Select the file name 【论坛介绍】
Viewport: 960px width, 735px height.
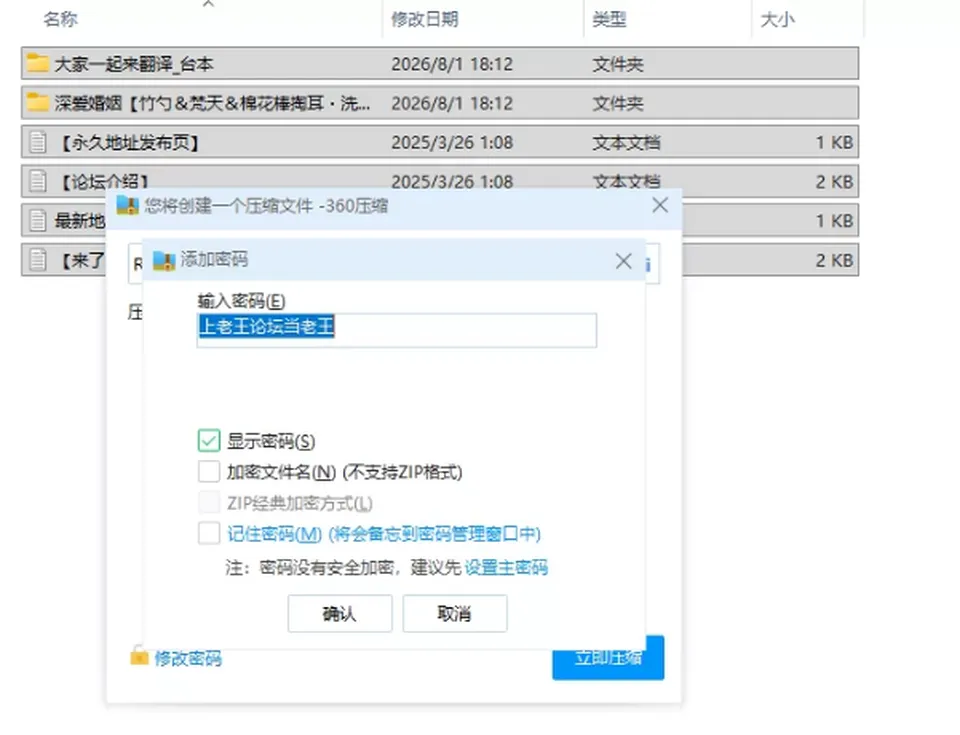tap(103, 182)
